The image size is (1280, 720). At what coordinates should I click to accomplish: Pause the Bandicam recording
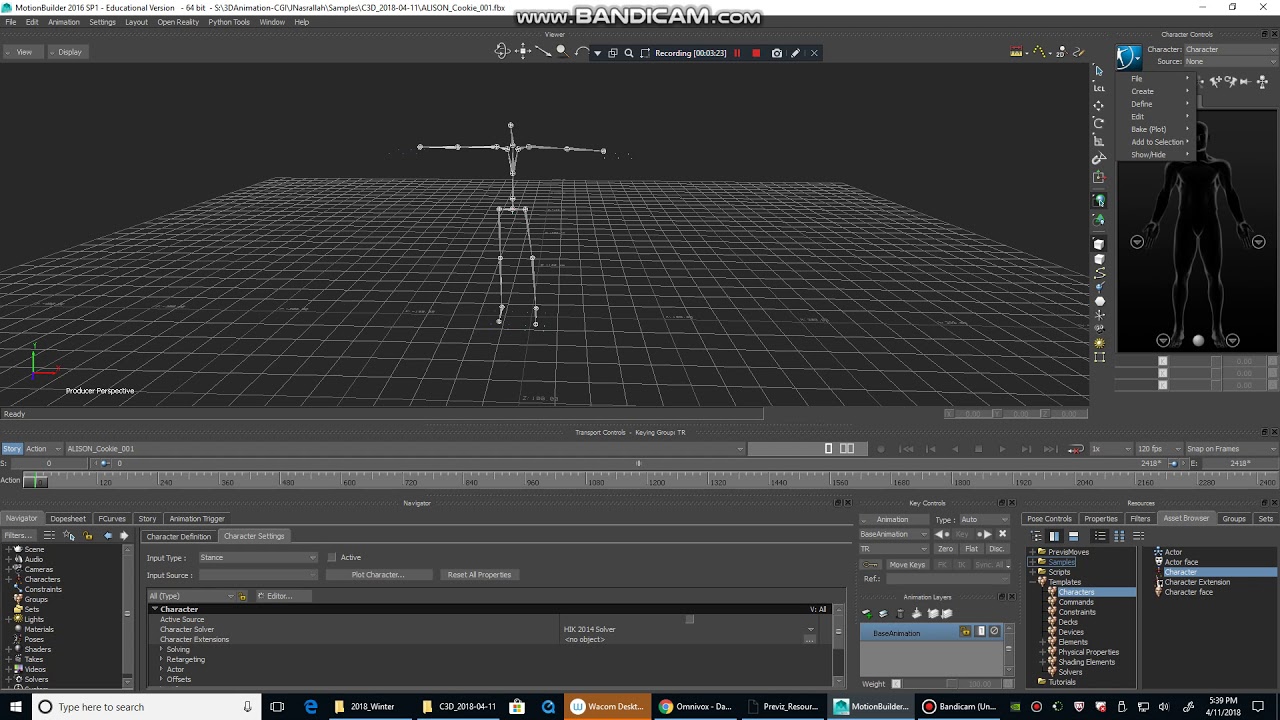pos(737,53)
